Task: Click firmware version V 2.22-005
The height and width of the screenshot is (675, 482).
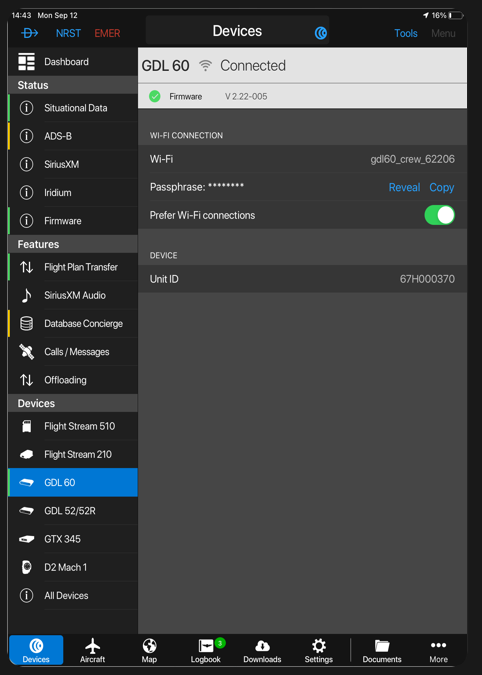Action: 246,96
